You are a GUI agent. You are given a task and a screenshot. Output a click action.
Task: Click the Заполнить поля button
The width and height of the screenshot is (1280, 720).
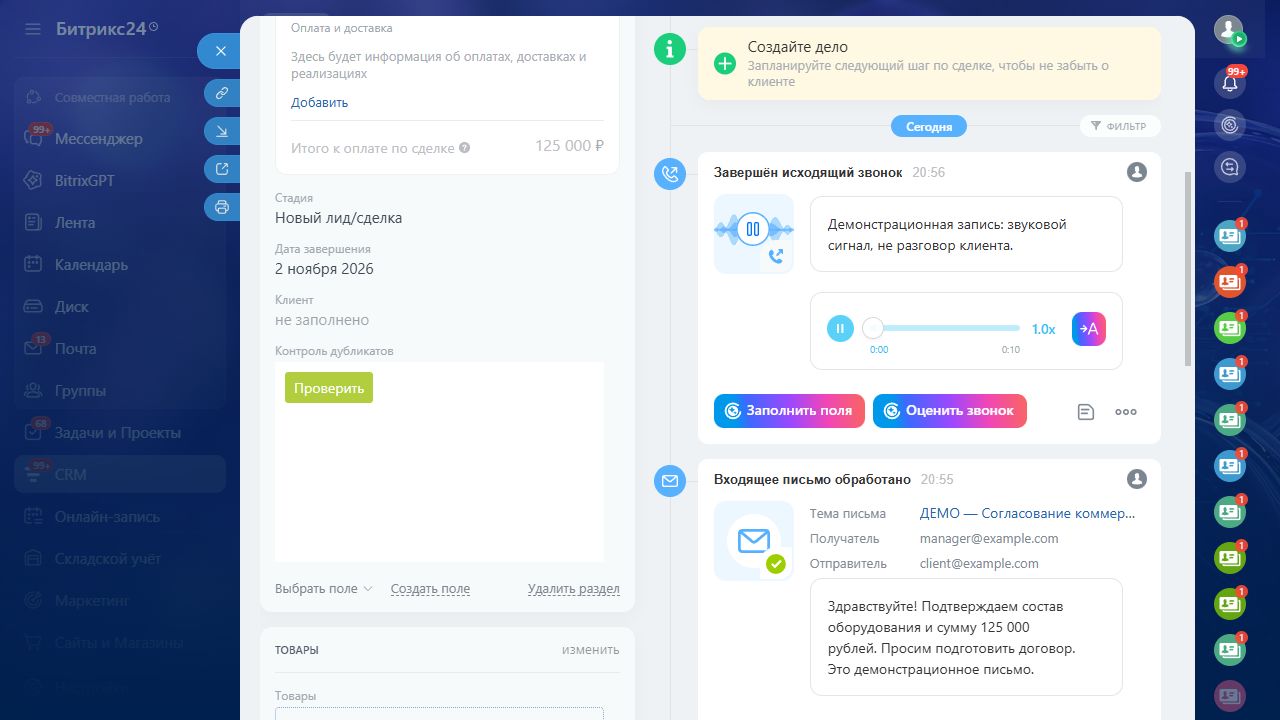coord(789,411)
